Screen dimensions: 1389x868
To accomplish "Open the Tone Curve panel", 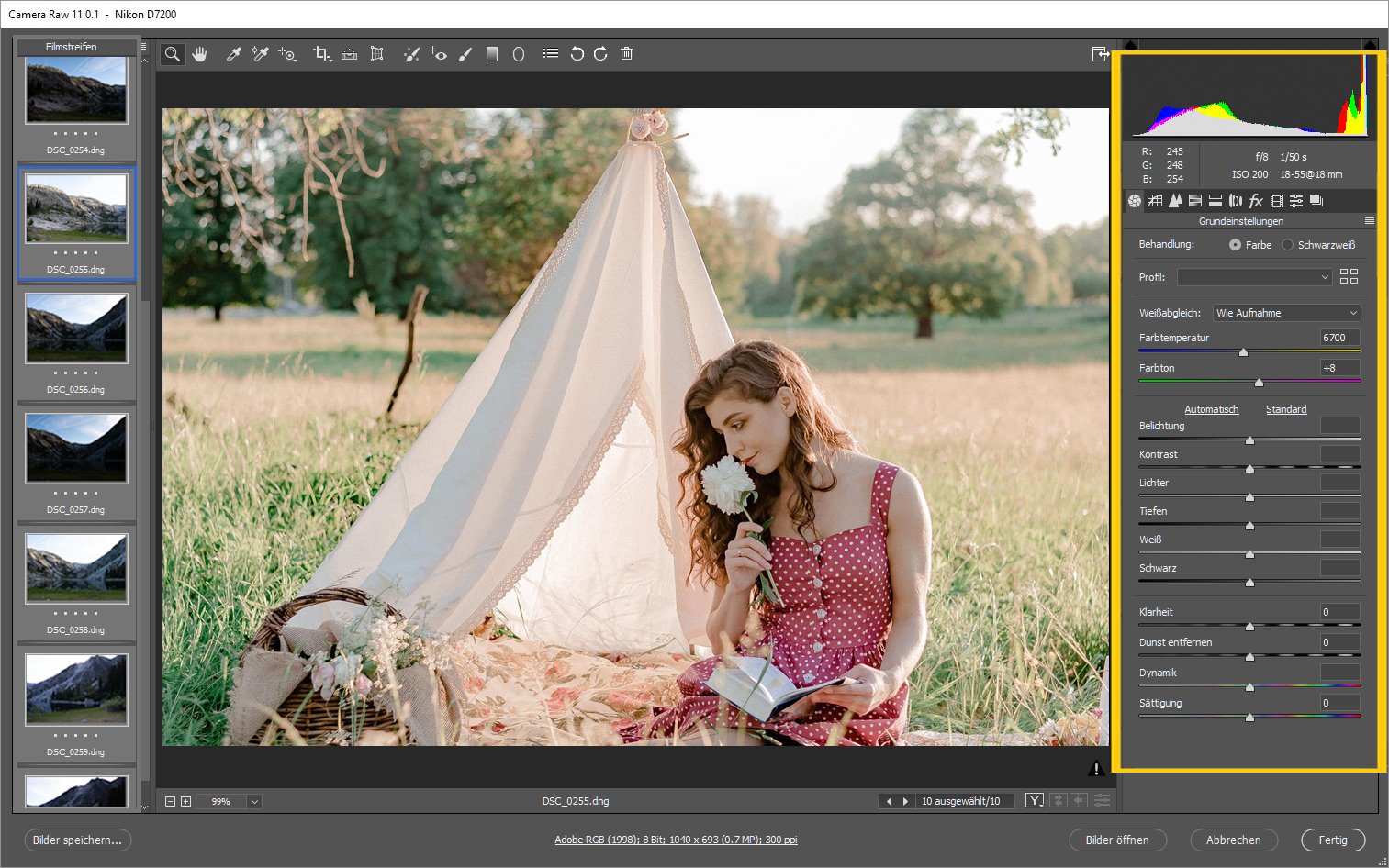I will 1155,200.
